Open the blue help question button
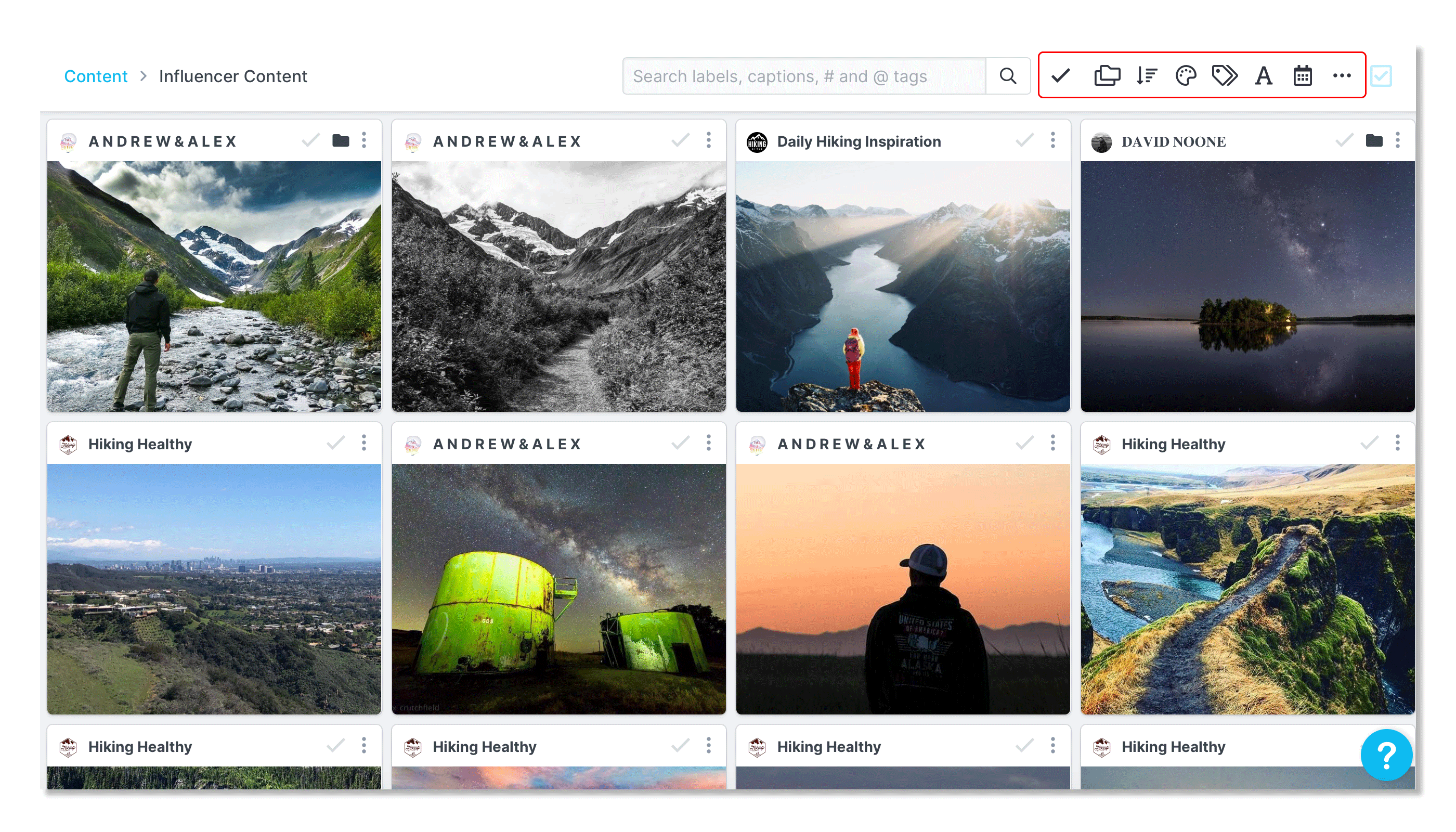 pyautogui.click(x=1386, y=755)
